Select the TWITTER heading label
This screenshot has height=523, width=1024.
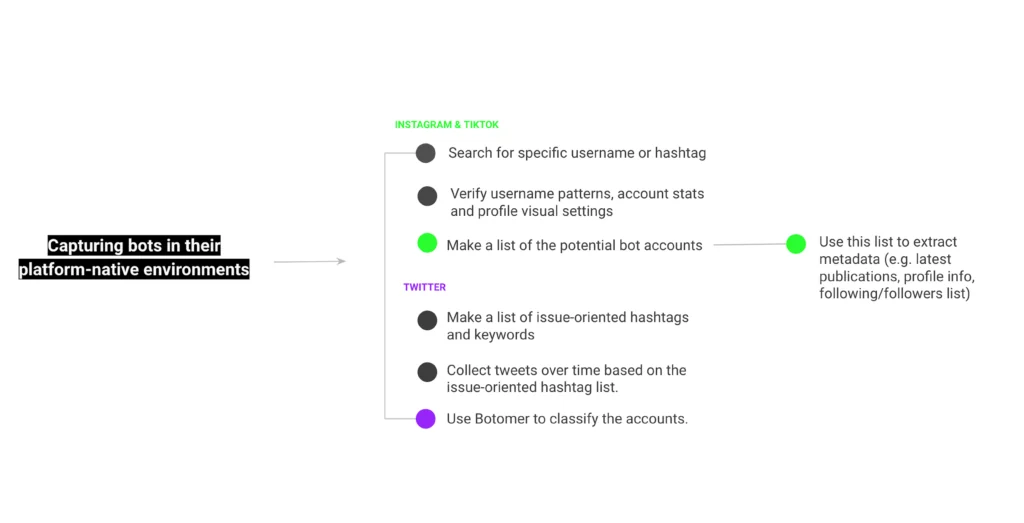[x=424, y=287]
